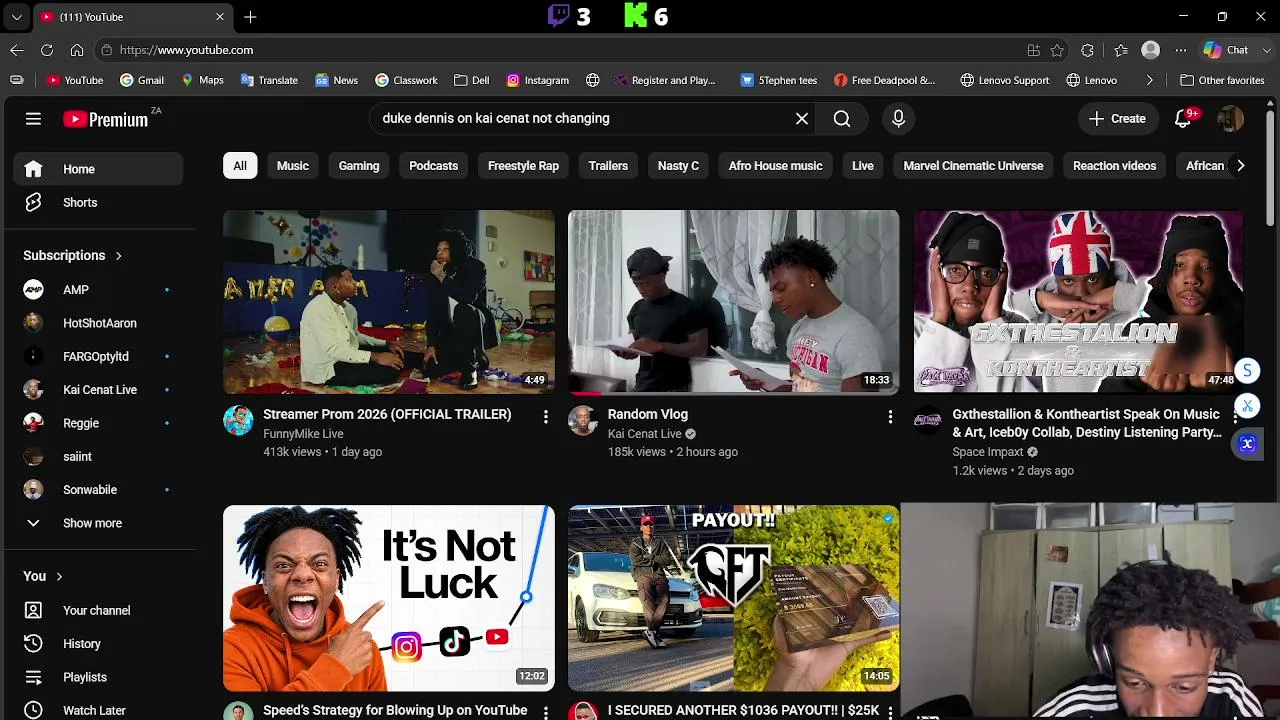This screenshot has width=1280, height=720.
Task: Open the YouTube guide hamburger menu
Action: click(x=33, y=119)
